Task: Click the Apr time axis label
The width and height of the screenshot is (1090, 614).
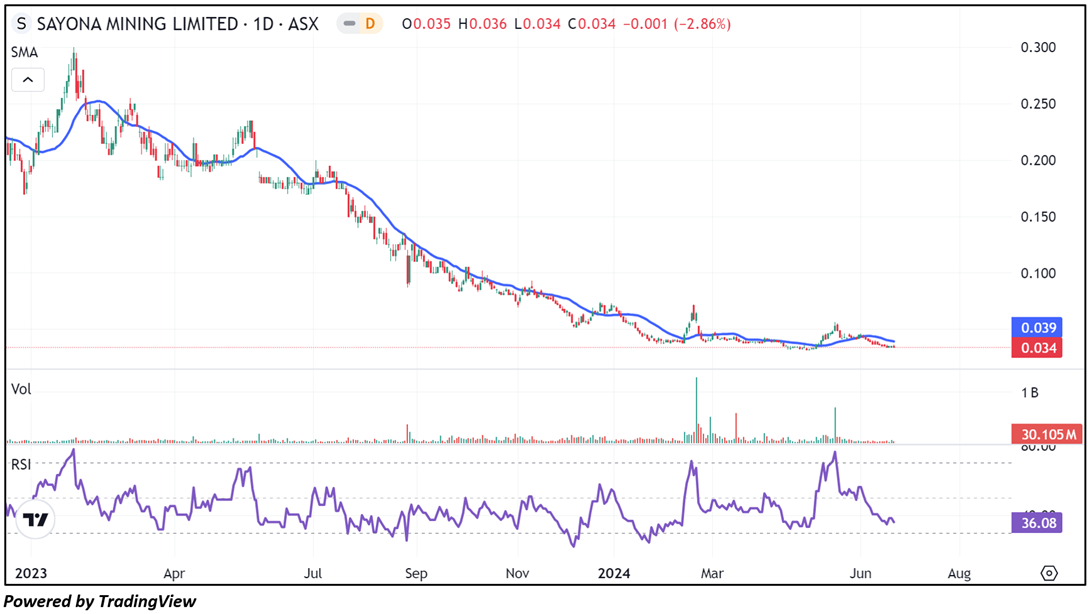Action: click(174, 574)
